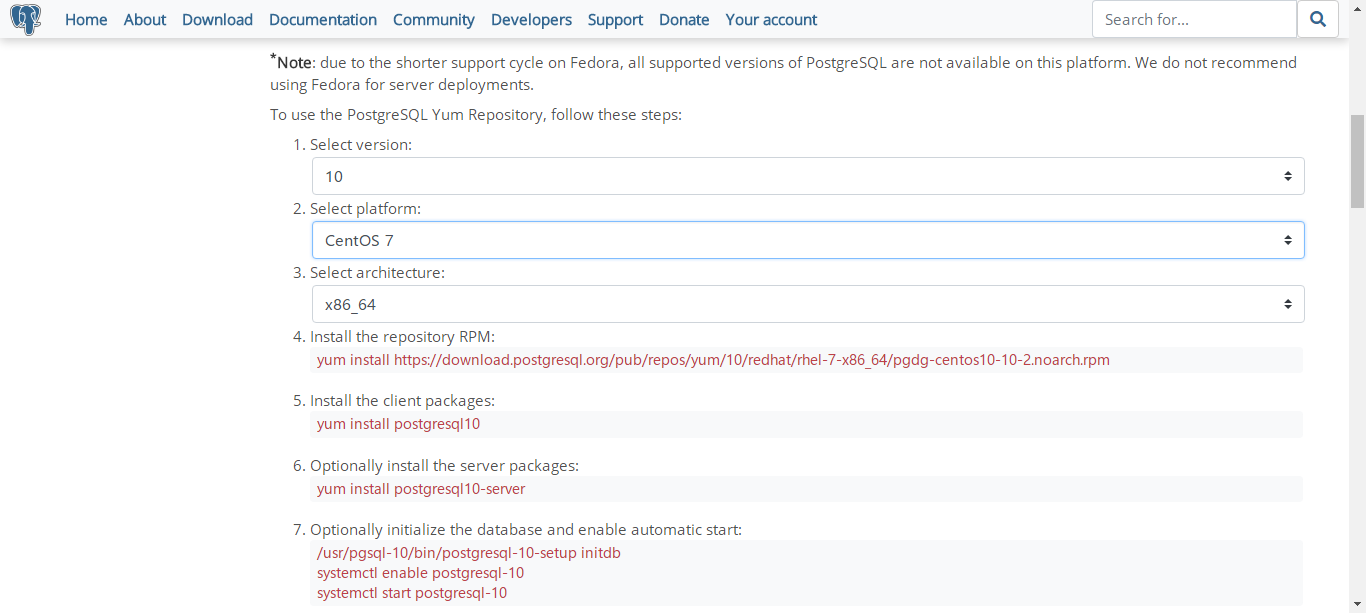The image size is (1366, 613).
Task: Click 'Optionally install the server packages:' text
Action: pos(444,466)
